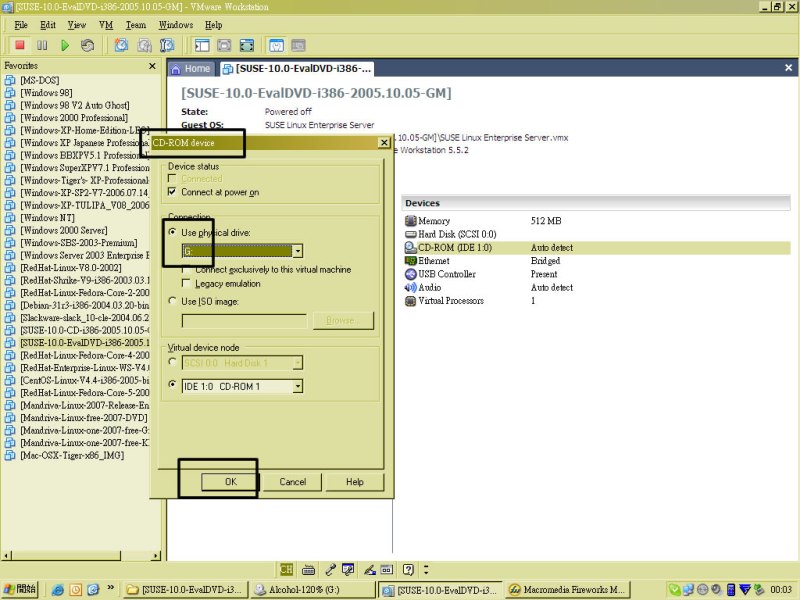Viewport: 800px width, 600px height.
Task: Click the ISO image path input field
Action: (244, 320)
